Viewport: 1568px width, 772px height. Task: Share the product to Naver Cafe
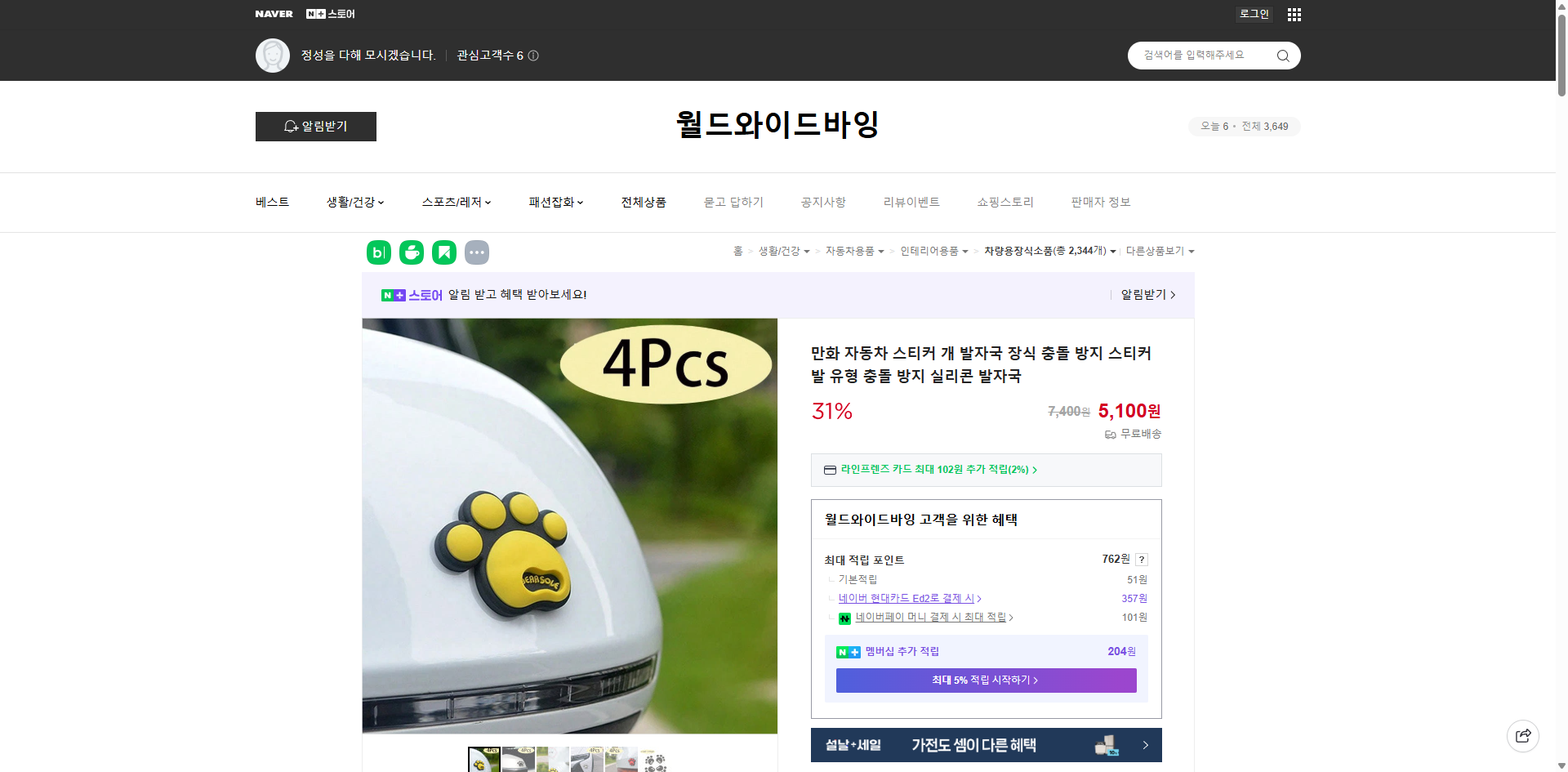coord(411,252)
